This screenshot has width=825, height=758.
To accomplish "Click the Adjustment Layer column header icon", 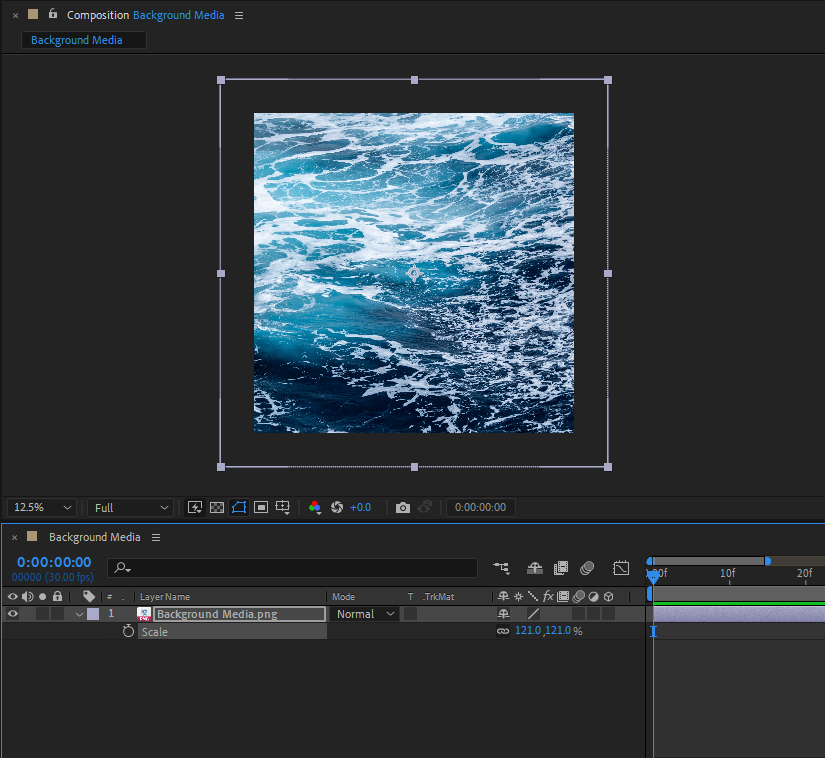I will tap(593, 597).
